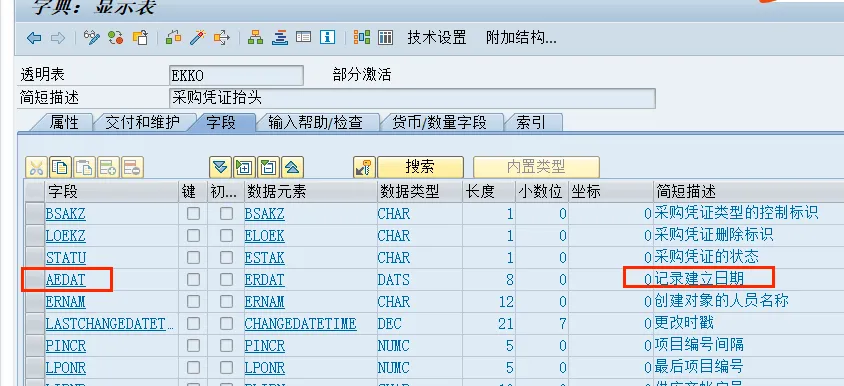Toggle initial-value checkbox for ERNAM row
This screenshot has height=386, width=844.
pos(226,301)
